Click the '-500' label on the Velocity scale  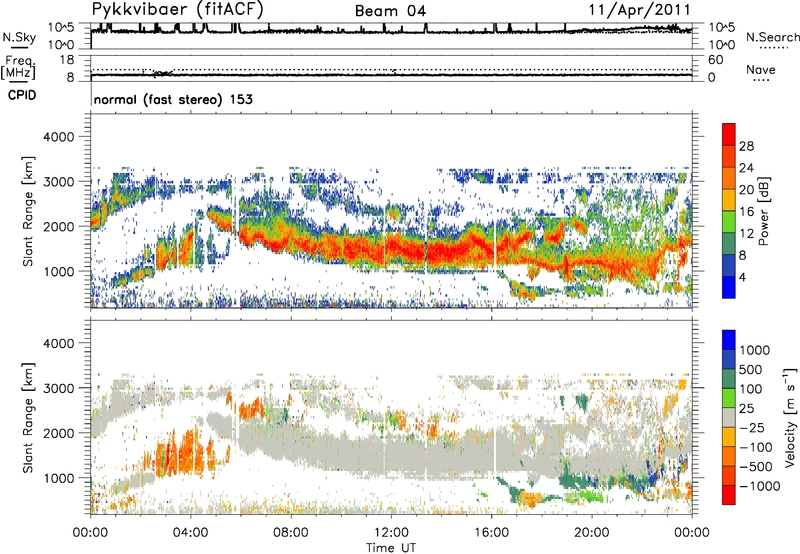(756, 467)
